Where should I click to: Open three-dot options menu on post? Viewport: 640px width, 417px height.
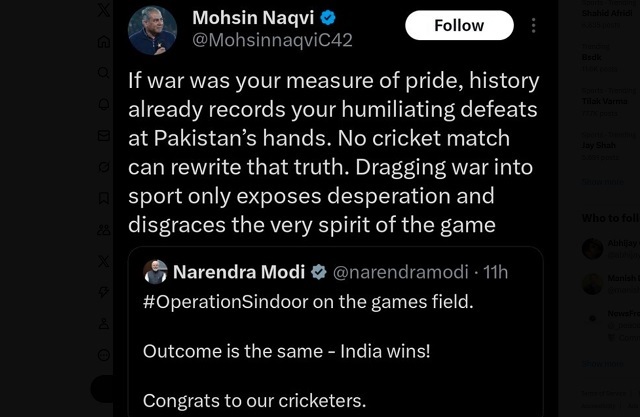533,25
